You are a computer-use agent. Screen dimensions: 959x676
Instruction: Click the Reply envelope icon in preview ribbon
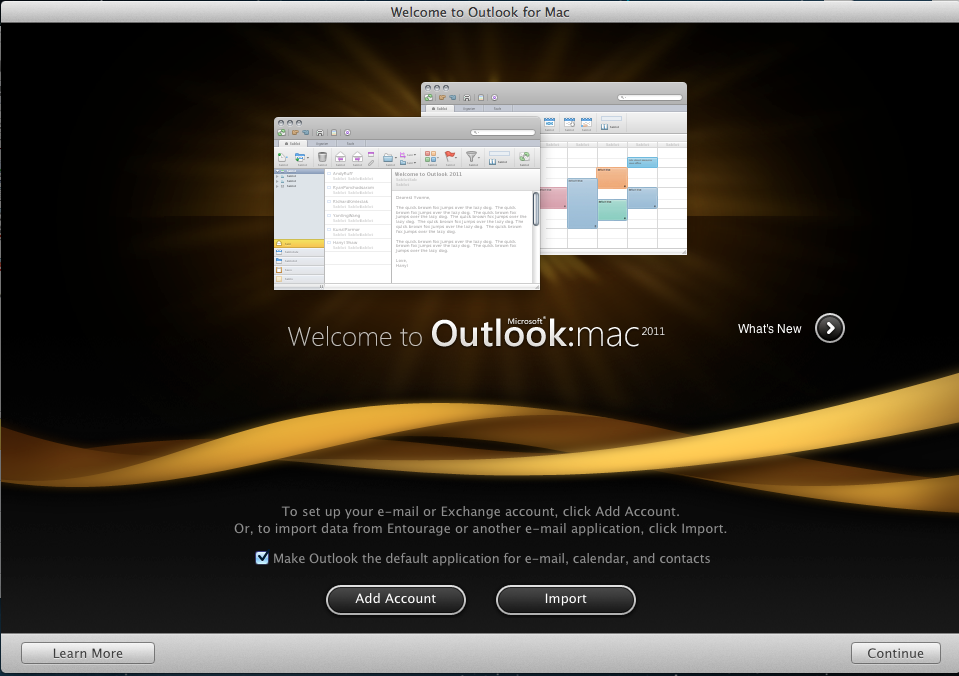pos(341,157)
